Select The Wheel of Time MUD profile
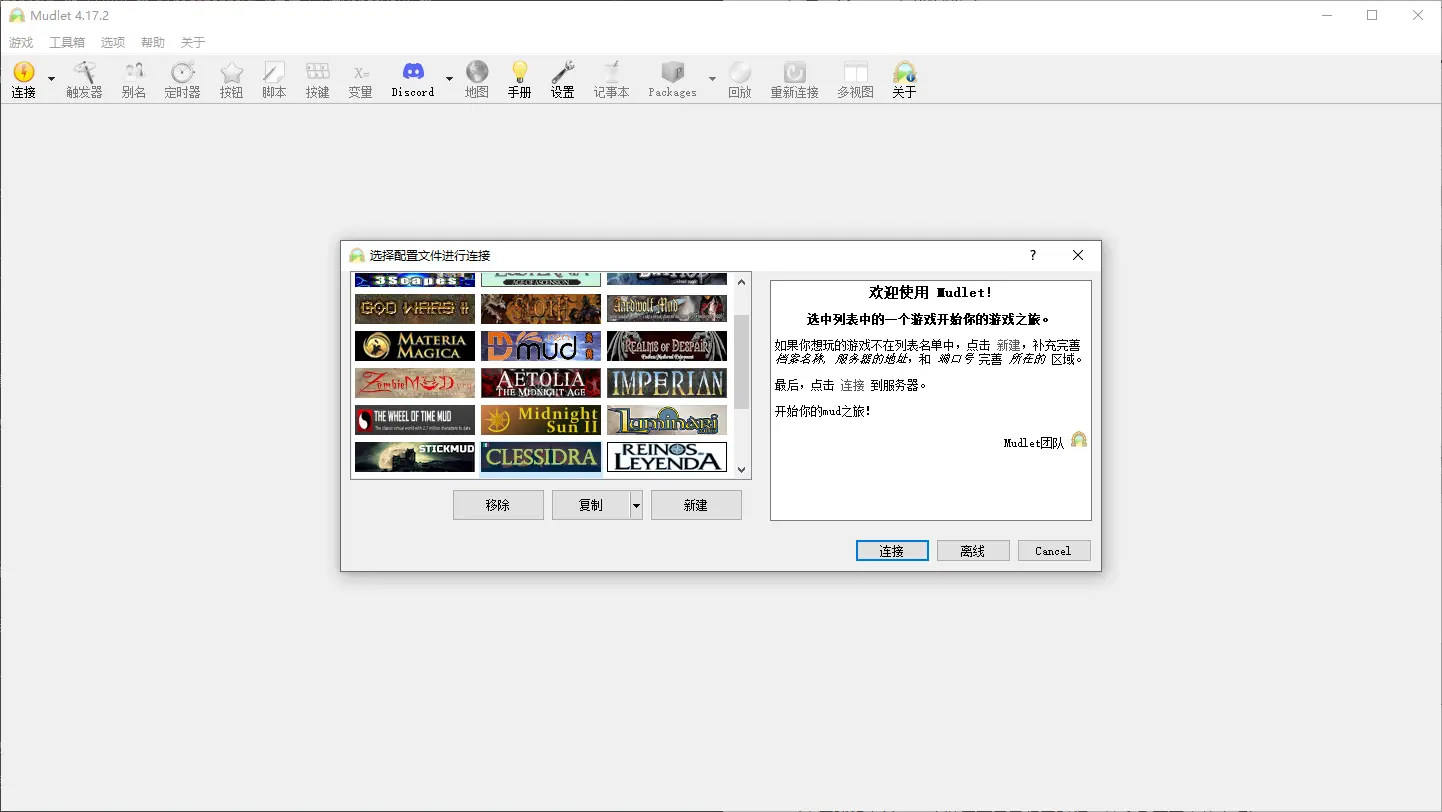This screenshot has width=1442, height=812. pos(415,420)
